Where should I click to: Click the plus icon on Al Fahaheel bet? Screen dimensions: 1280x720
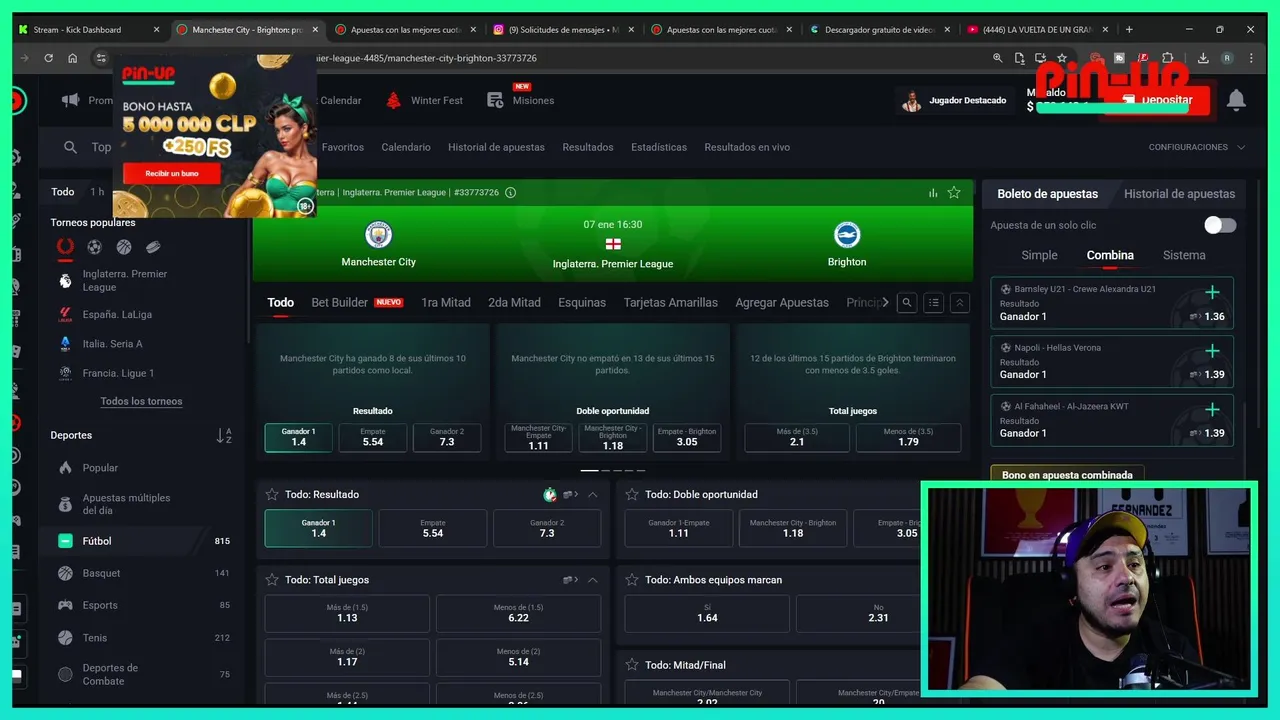click(x=1212, y=409)
